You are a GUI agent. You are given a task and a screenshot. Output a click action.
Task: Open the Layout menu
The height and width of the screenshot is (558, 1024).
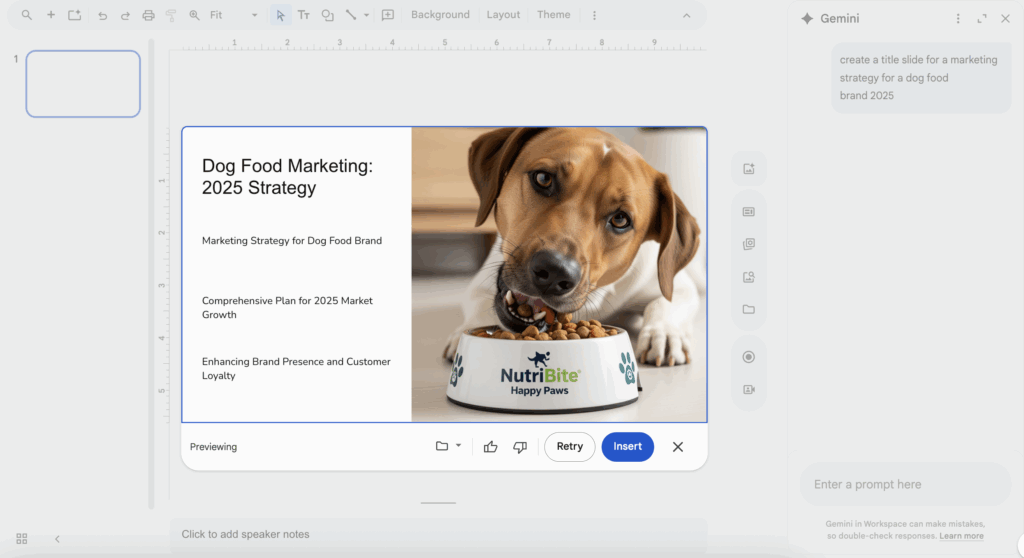(x=503, y=15)
